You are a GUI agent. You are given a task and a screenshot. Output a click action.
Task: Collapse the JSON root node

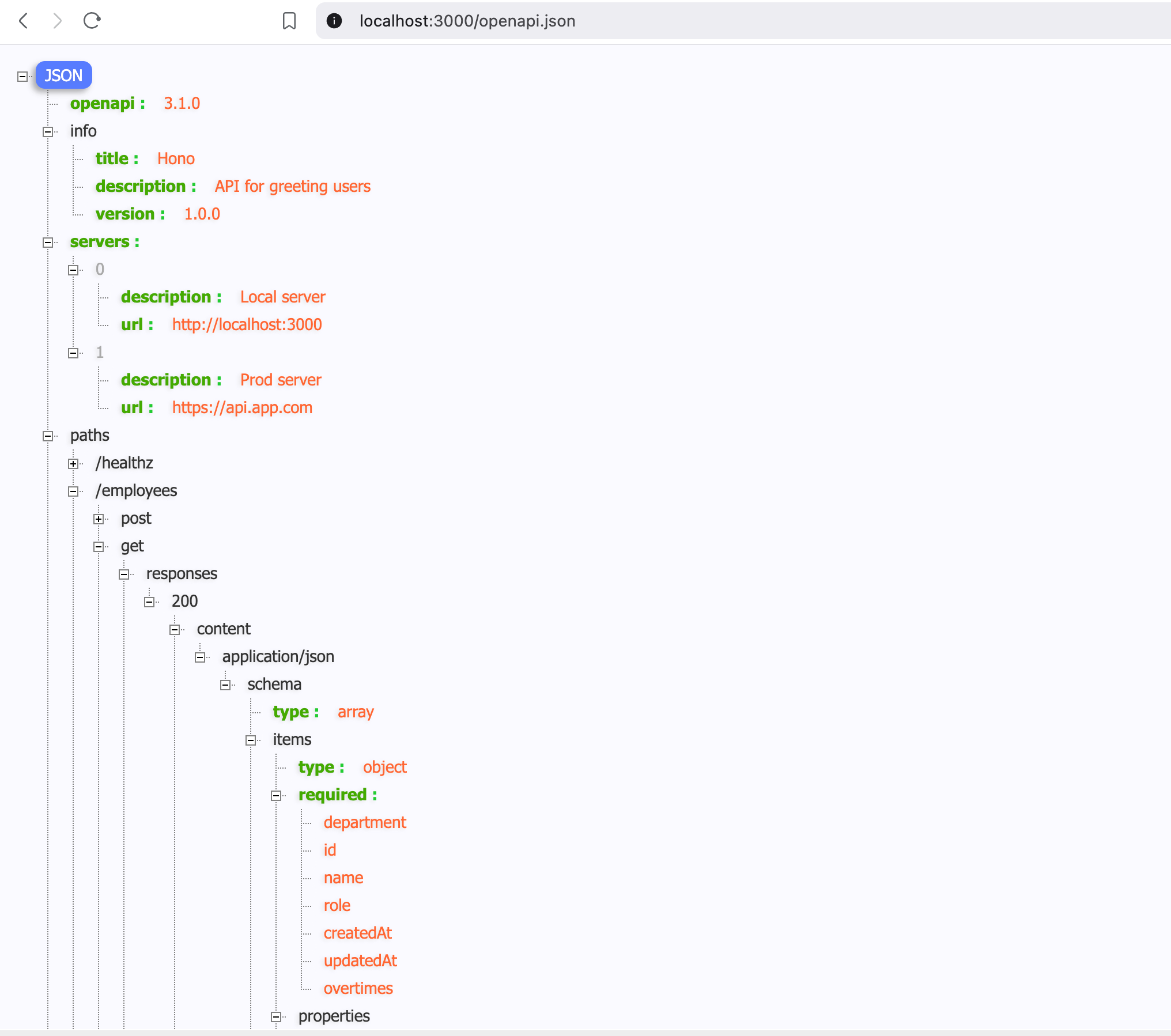[x=22, y=76]
